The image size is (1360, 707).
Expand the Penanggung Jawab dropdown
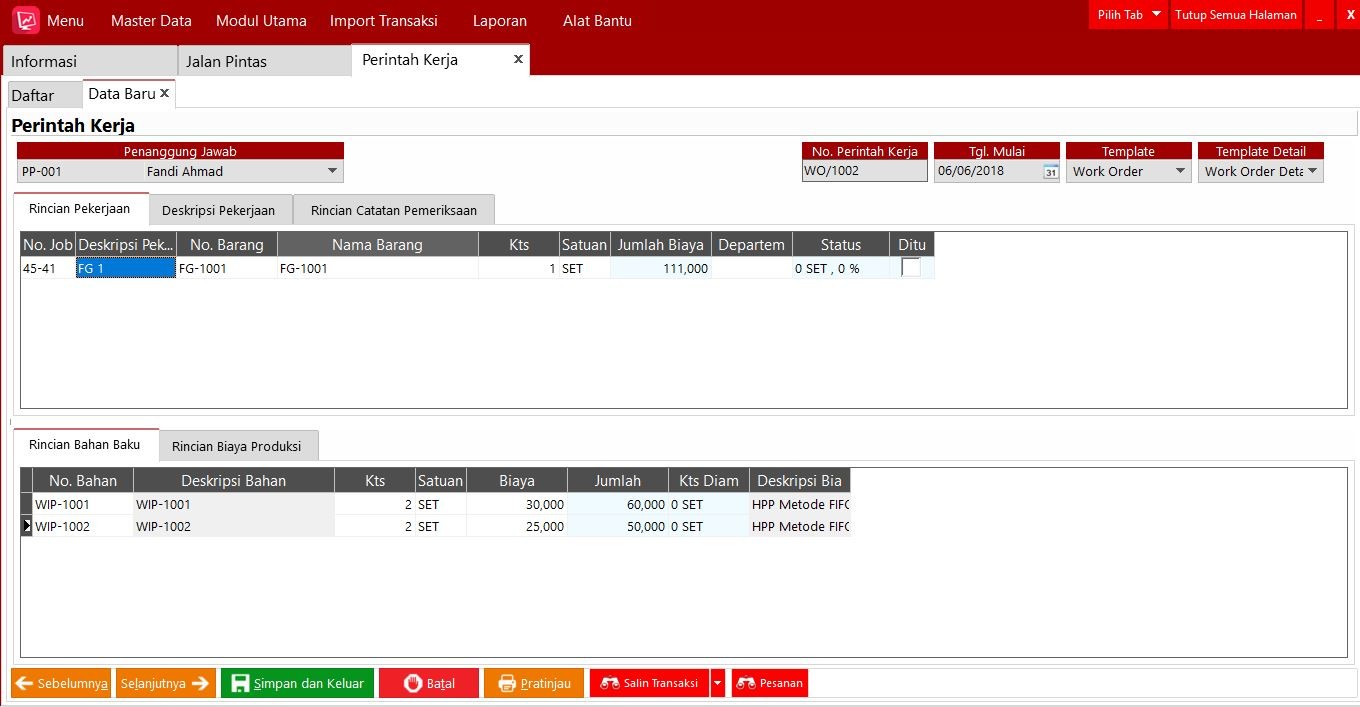332,171
